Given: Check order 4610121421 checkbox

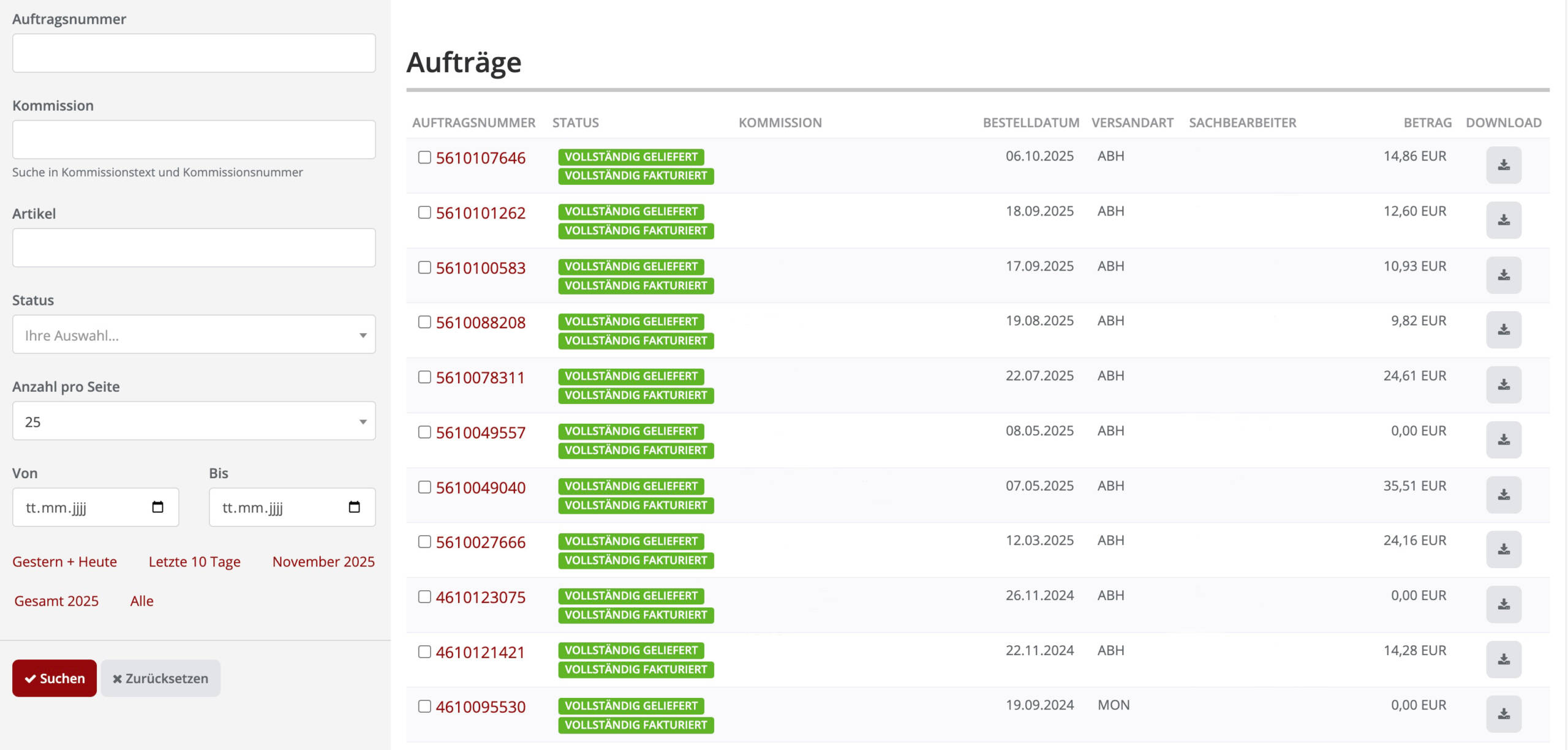Looking at the screenshot, I should click(x=424, y=652).
